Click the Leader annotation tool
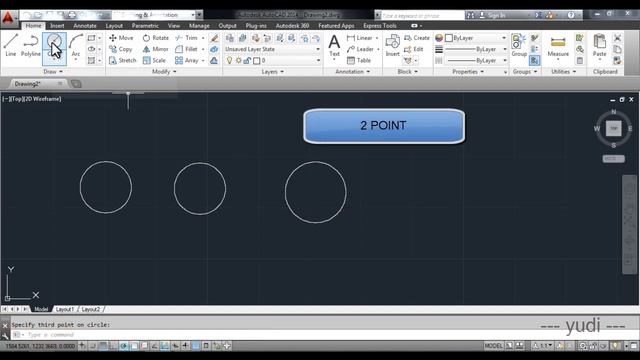Viewport: 640px width, 360px height. pos(360,49)
